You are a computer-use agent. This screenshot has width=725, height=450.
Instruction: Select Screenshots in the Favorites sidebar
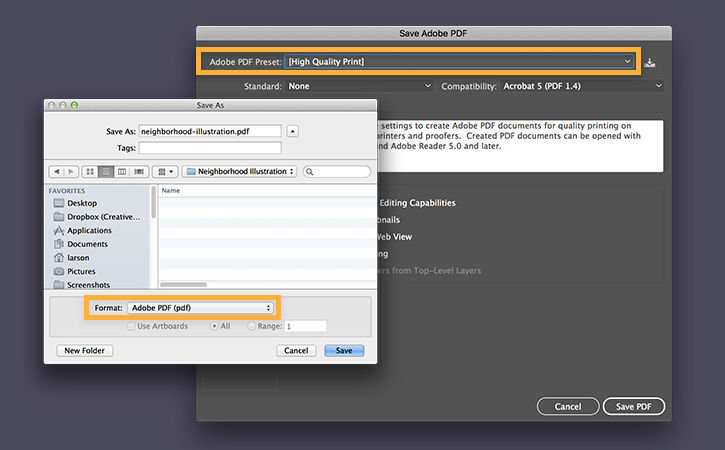click(88, 285)
